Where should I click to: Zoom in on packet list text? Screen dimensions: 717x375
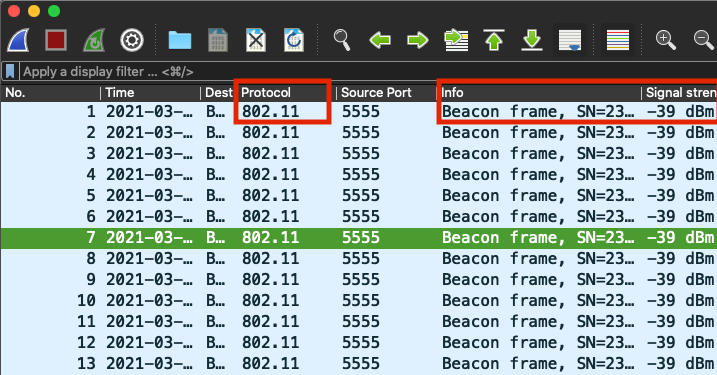pos(665,40)
